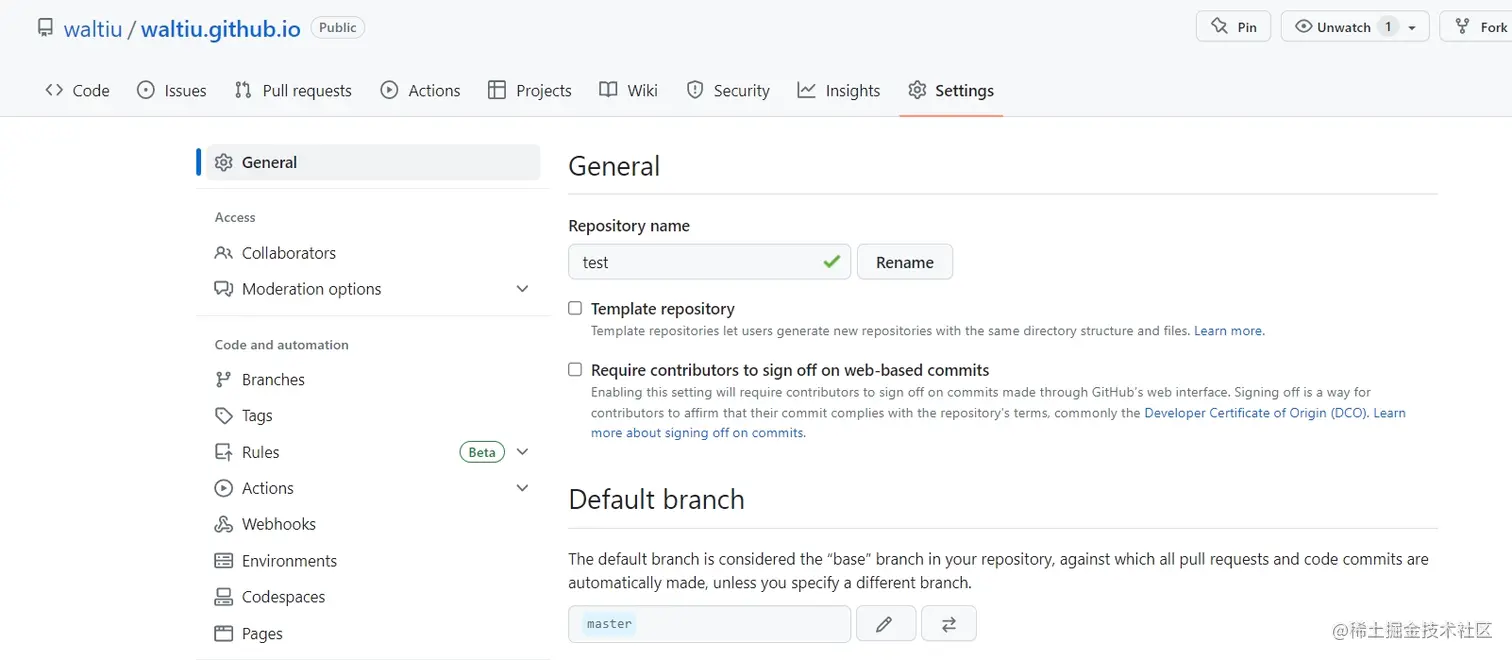The image size is (1512, 660).
Task: Click the pin icon in Pin button
Action: [x=1219, y=27]
